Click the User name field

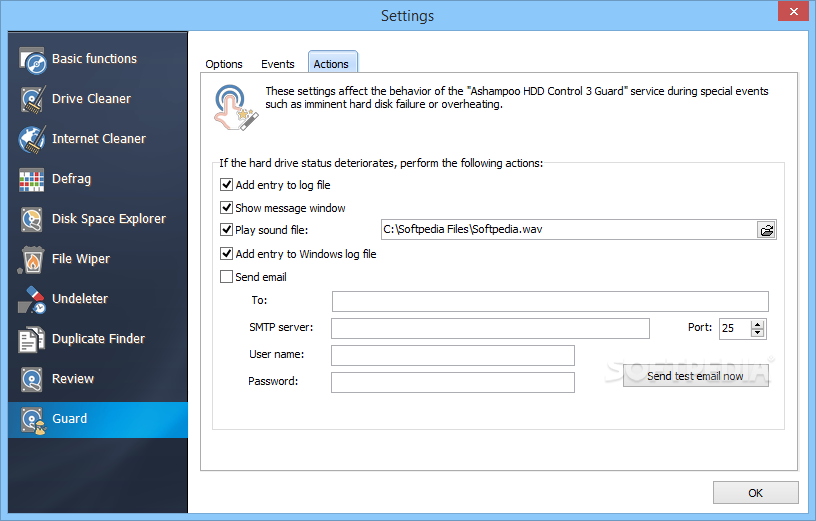(x=453, y=355)
